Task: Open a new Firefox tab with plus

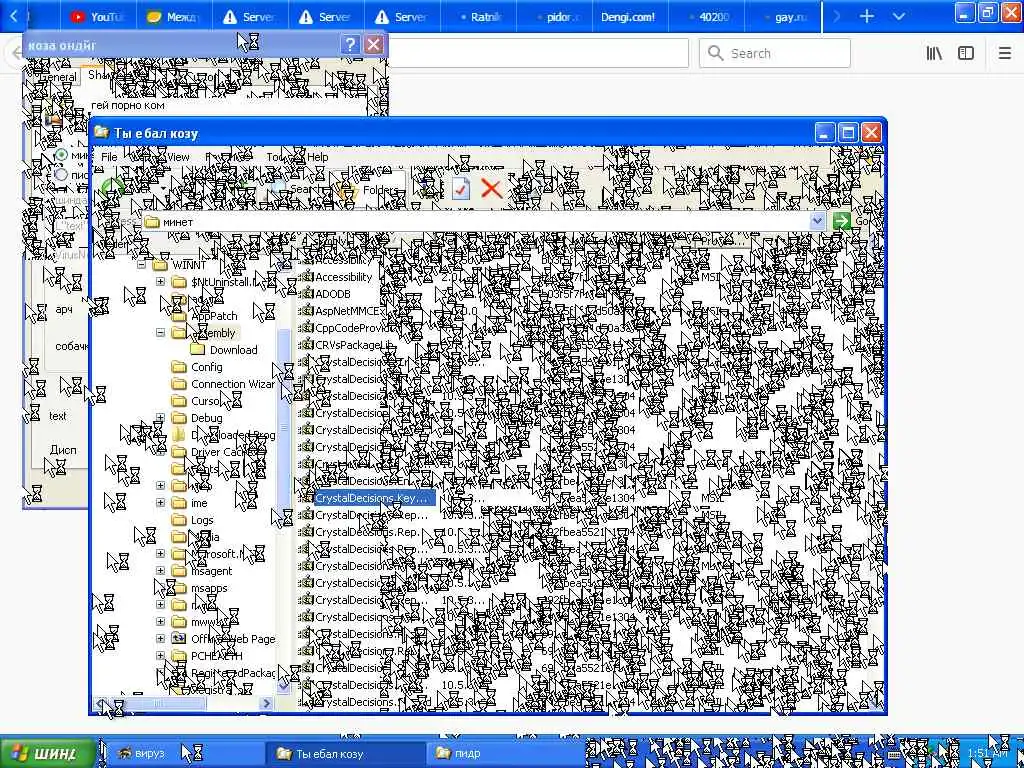Action: pyautogui.click(x=867, y=16)
